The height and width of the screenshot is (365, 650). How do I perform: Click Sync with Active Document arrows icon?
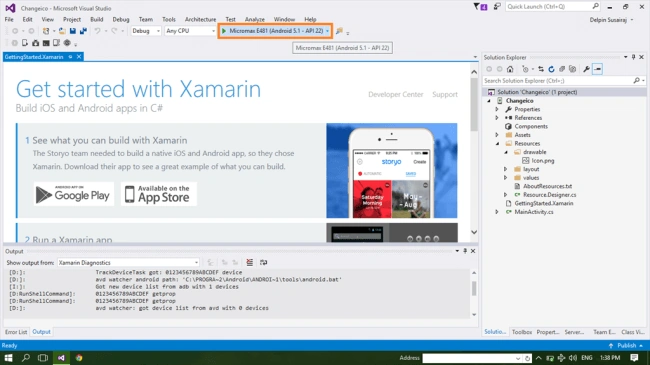tap(541, 69)
